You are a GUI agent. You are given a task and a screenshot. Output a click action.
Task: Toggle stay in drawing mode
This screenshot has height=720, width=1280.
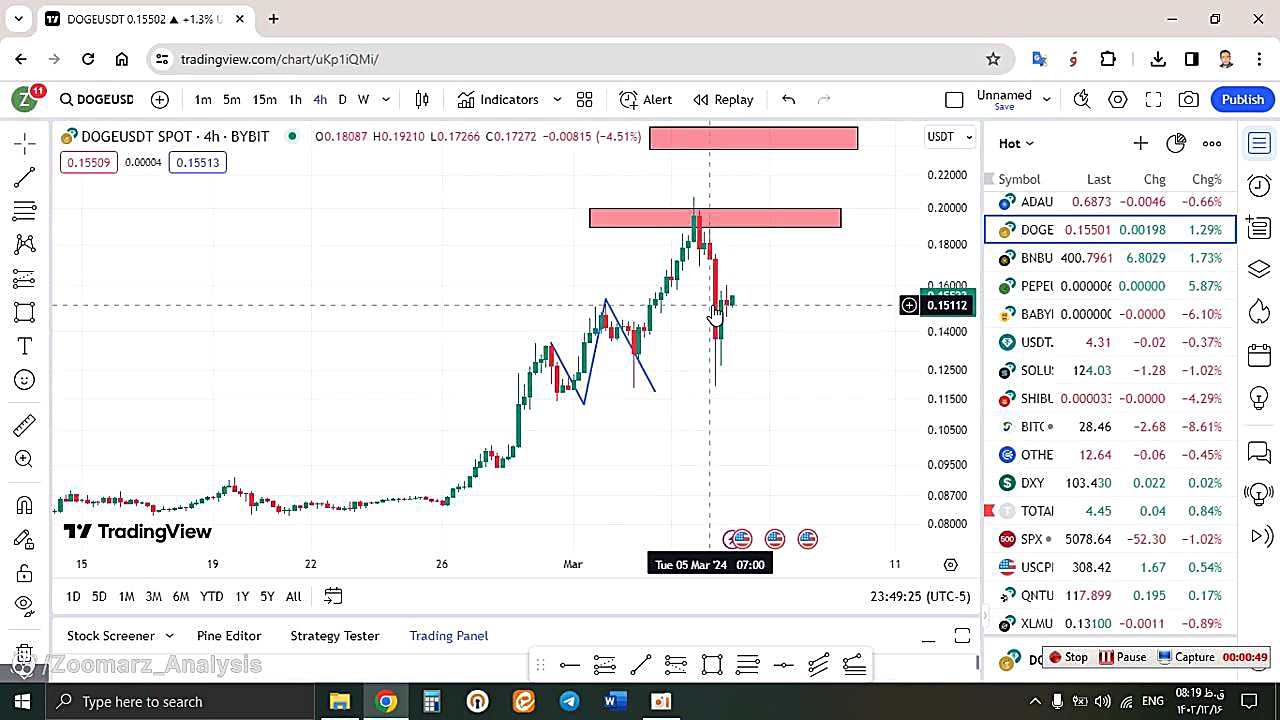click(25, 539)
